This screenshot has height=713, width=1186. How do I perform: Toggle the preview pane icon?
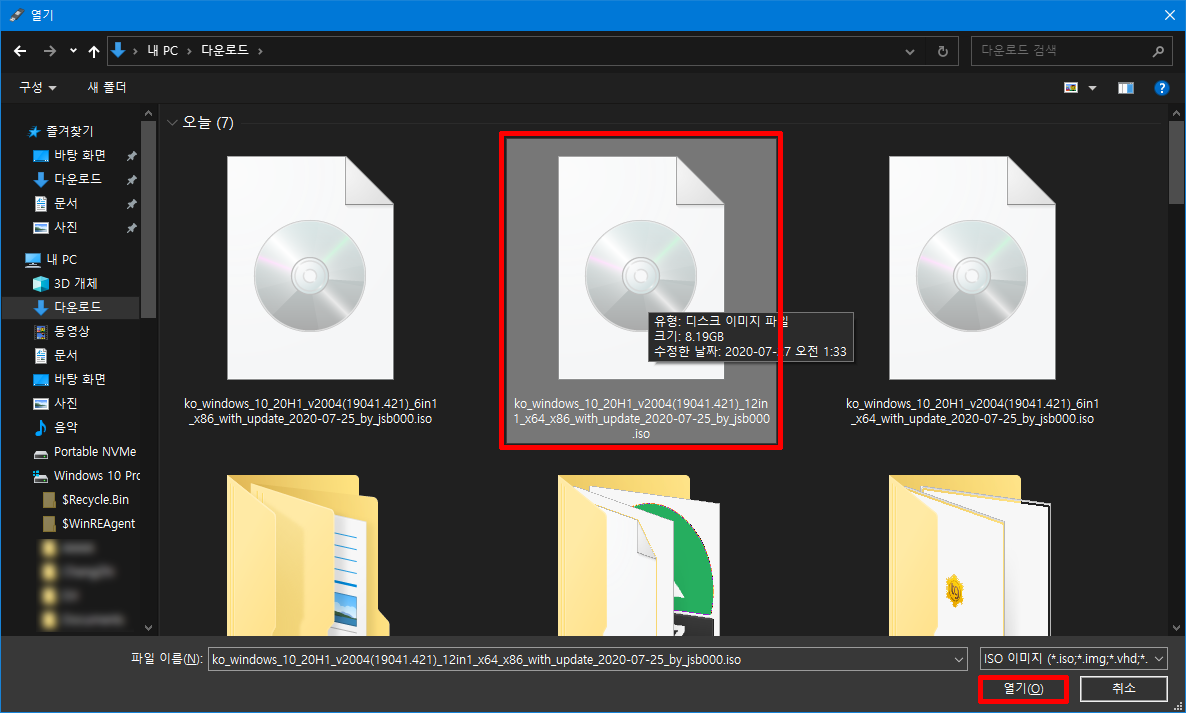(1125, 88)
